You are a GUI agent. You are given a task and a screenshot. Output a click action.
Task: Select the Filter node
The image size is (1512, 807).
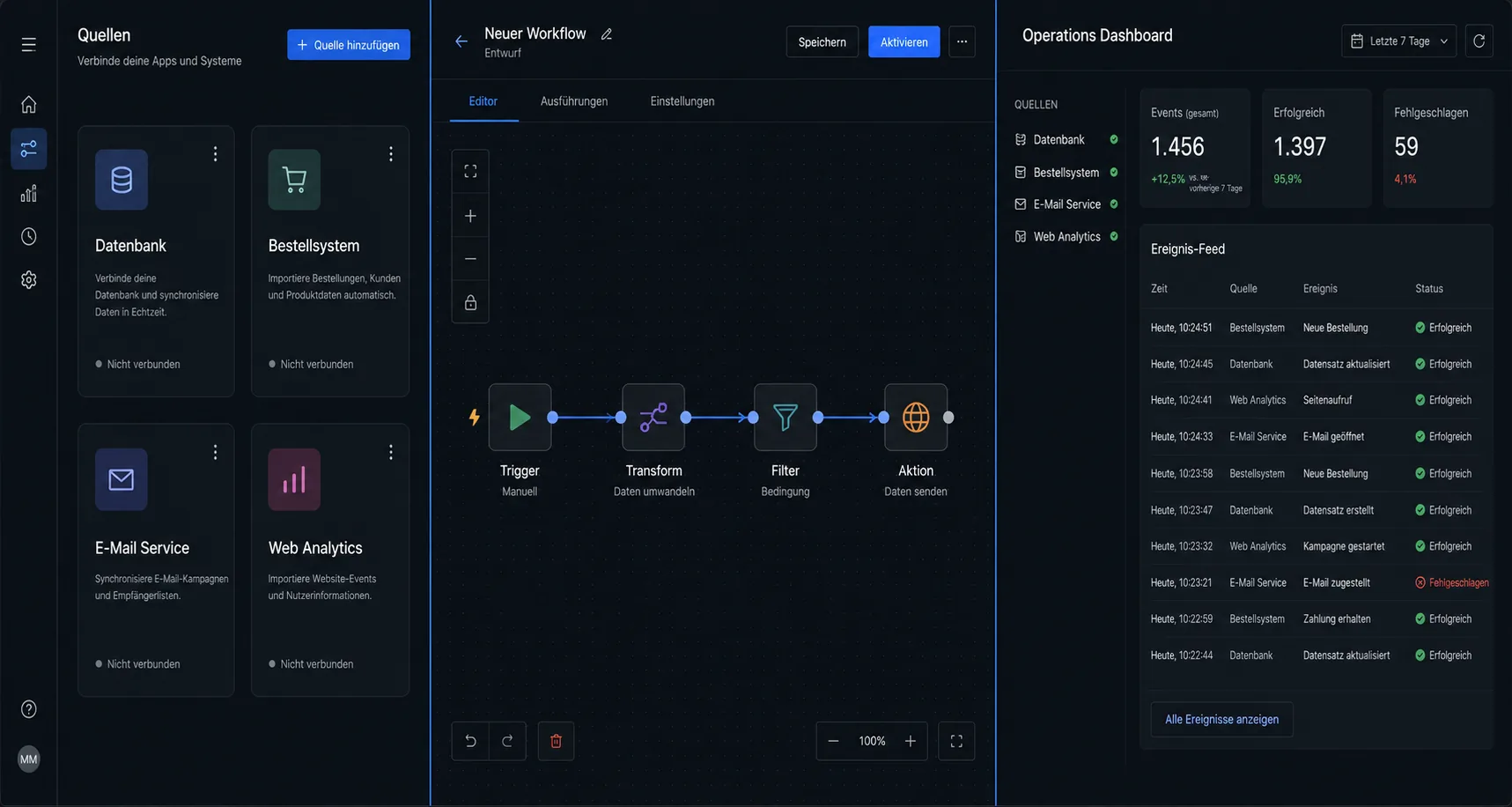(x=786, y=418)
